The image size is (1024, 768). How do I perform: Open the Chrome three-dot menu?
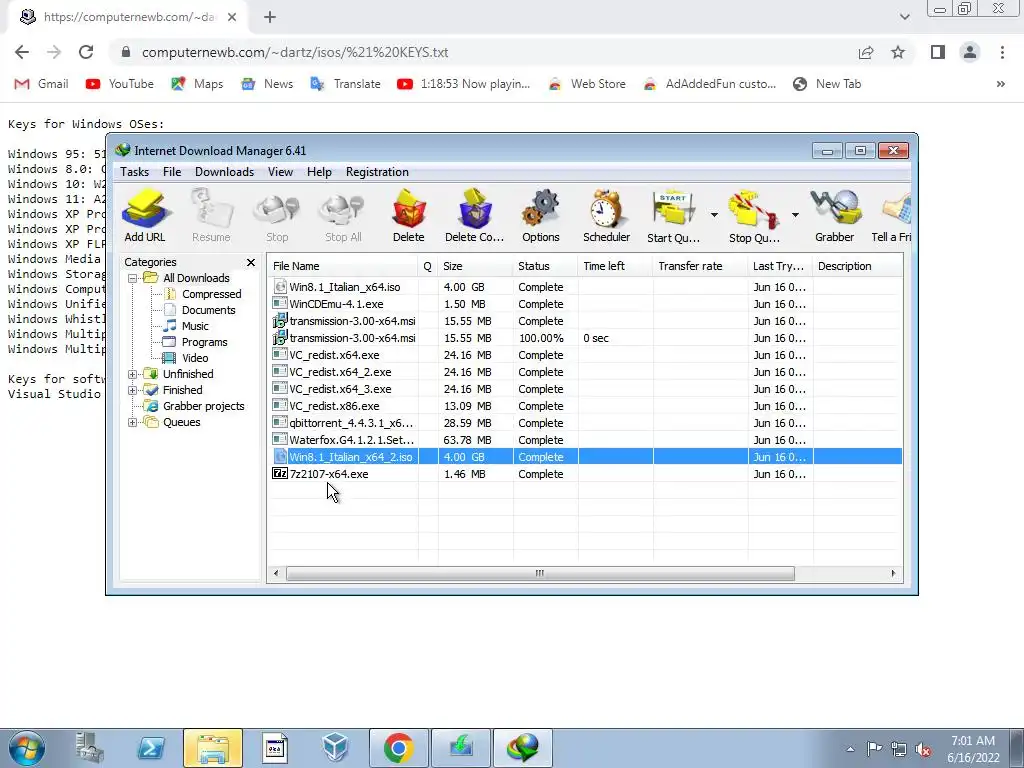[x=1002, y=52]
